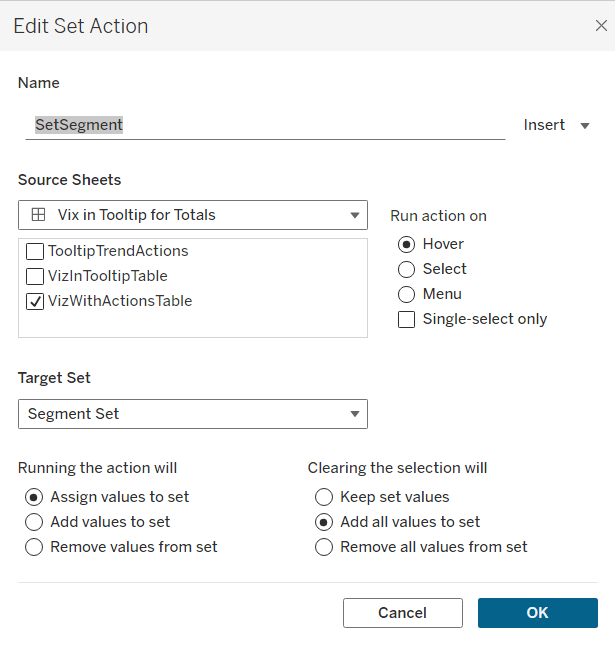Select Assign values to set

click(x=34, y=497)
